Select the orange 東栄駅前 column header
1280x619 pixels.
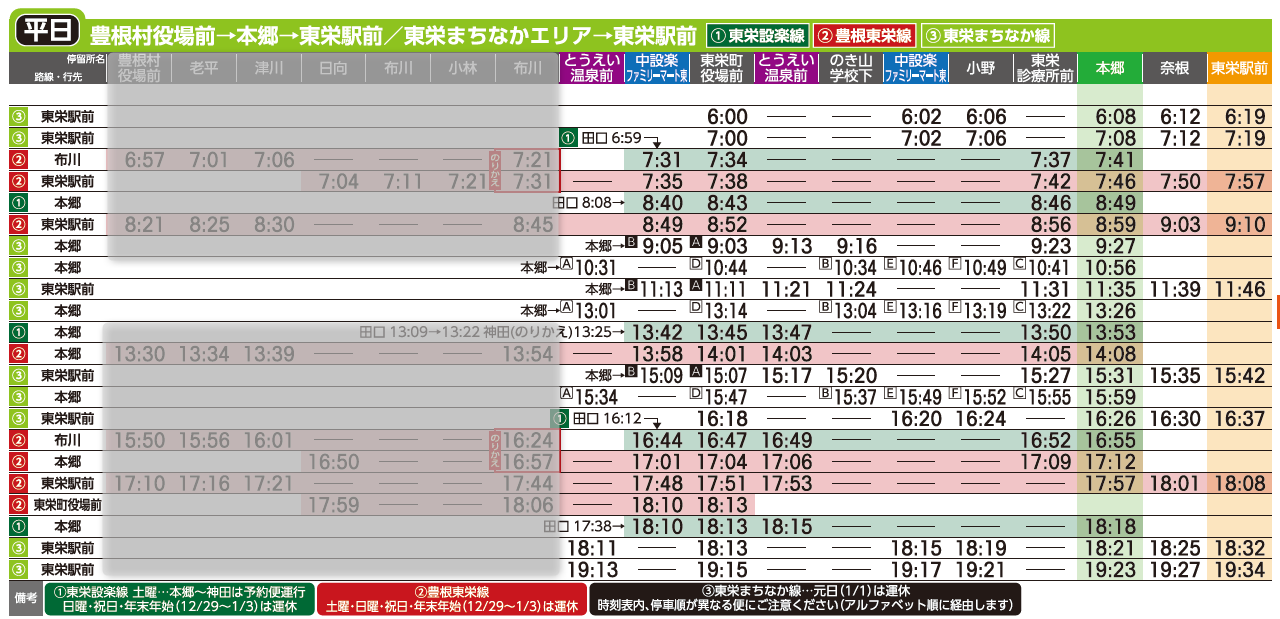point(1239,68)
